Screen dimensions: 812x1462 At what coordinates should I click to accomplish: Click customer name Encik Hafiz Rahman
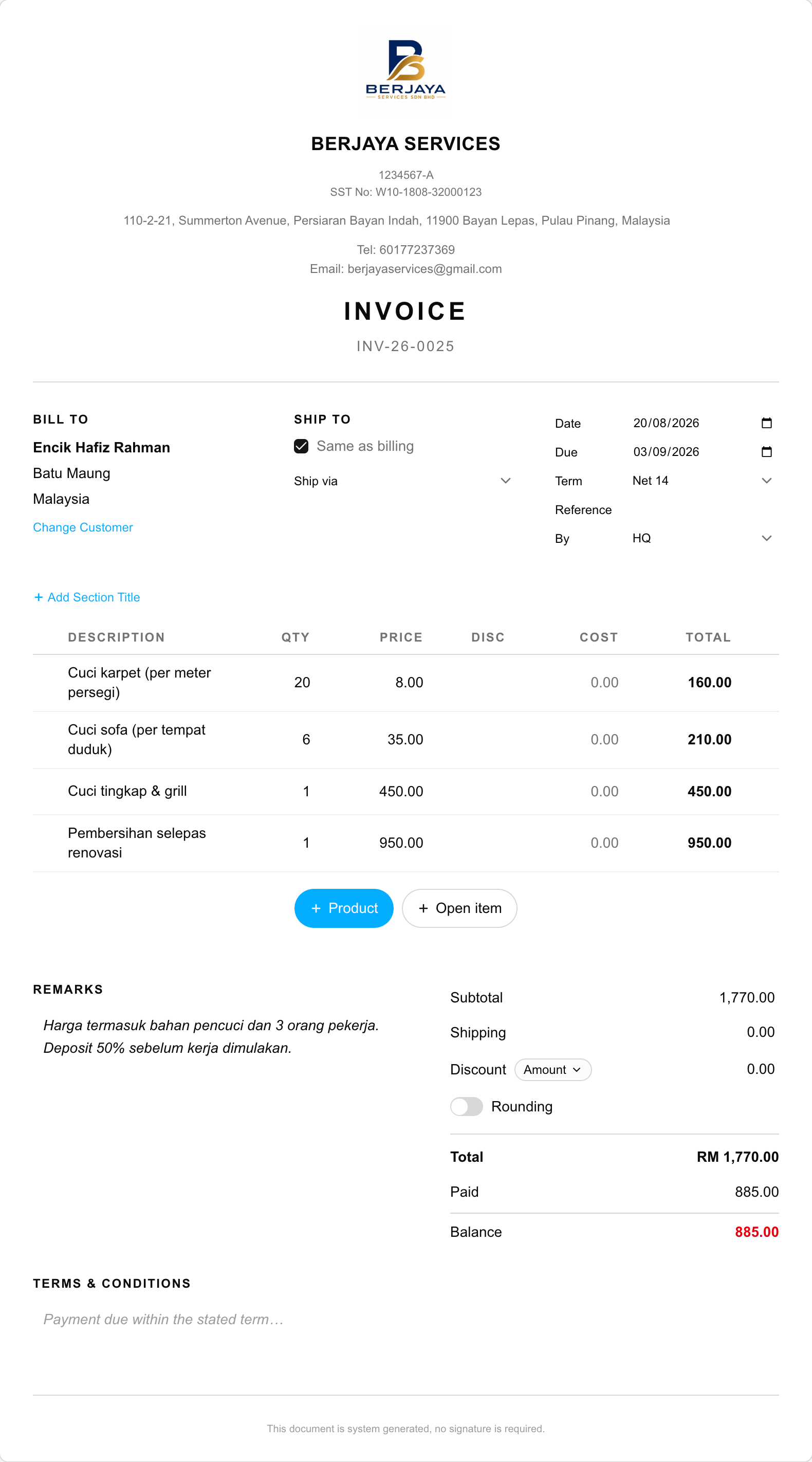coord(102,447)
